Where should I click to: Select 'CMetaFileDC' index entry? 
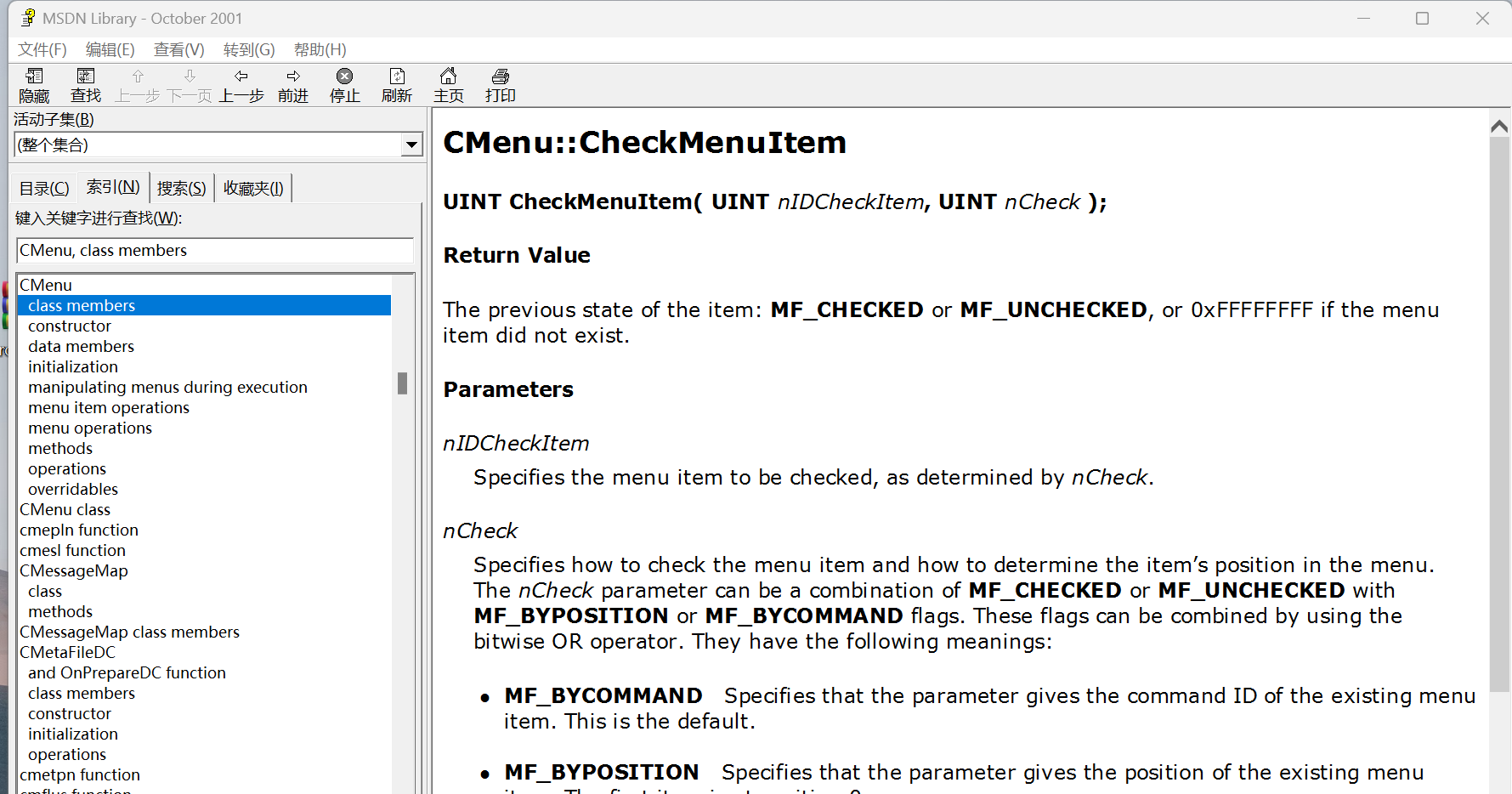click(x=68, y=652)
